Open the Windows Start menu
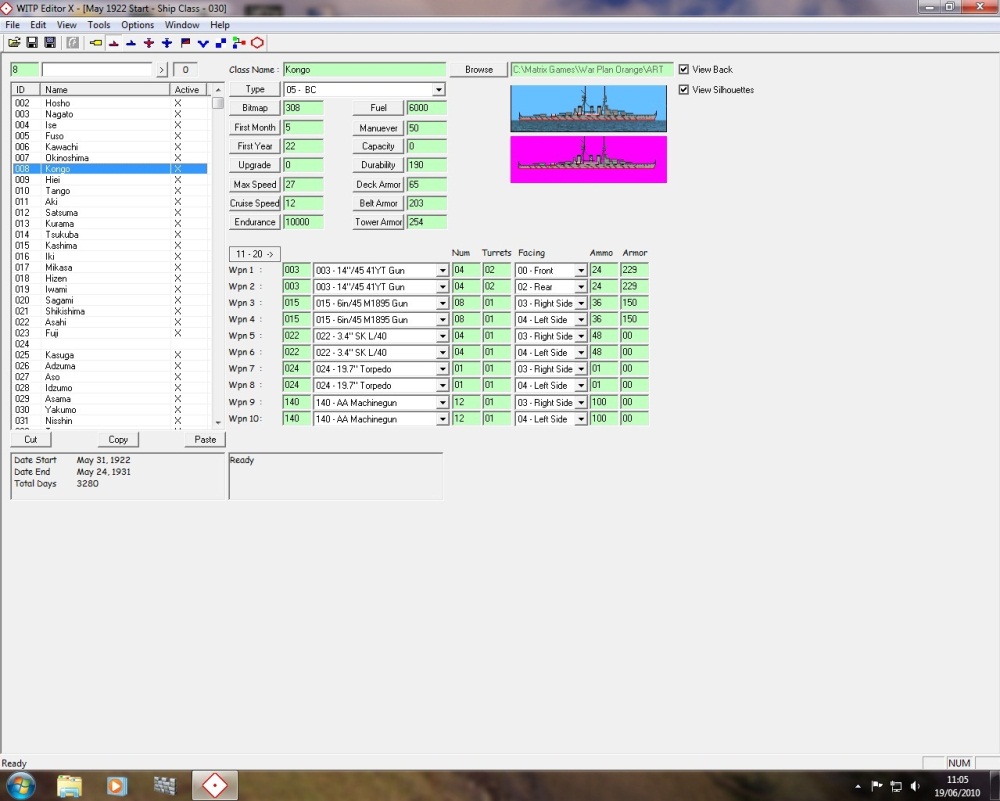The width and height of the screenshot is (1000, 801). pyautogui.click(x=20, y=786)
